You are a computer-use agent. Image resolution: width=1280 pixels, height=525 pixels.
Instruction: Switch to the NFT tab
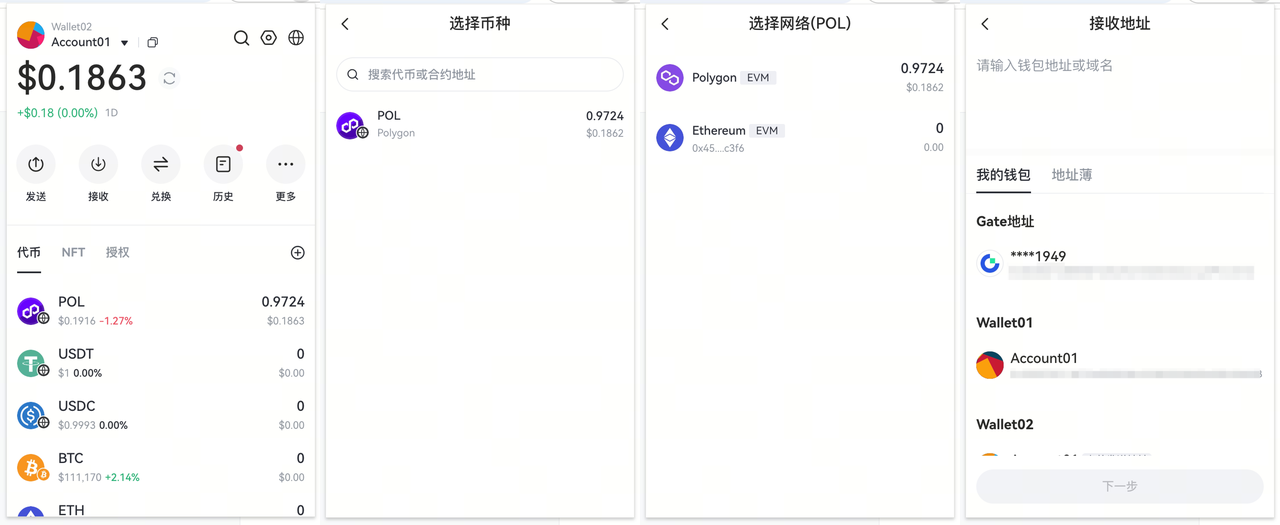pos(73,253)
